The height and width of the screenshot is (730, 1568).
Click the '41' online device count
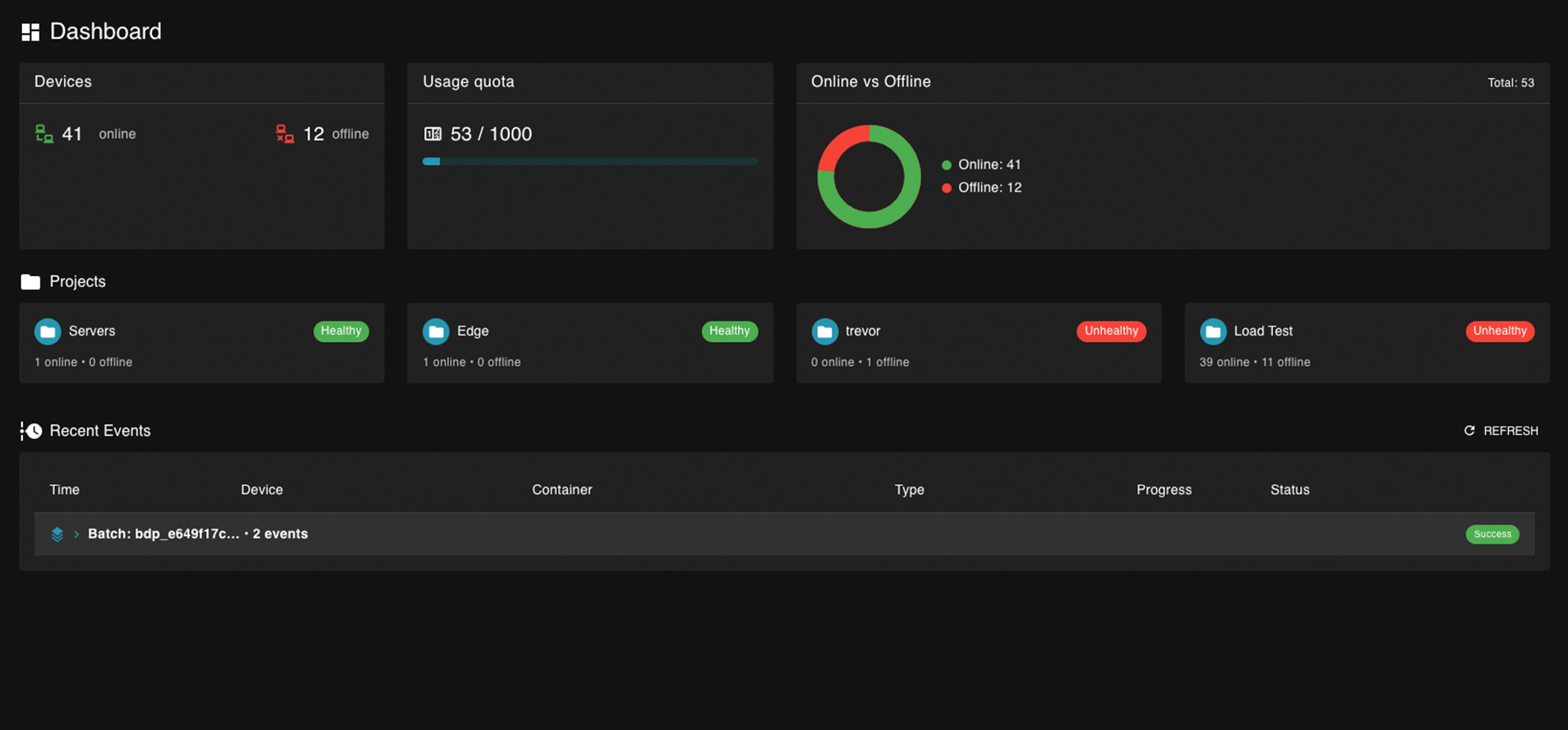pos(72,134)
